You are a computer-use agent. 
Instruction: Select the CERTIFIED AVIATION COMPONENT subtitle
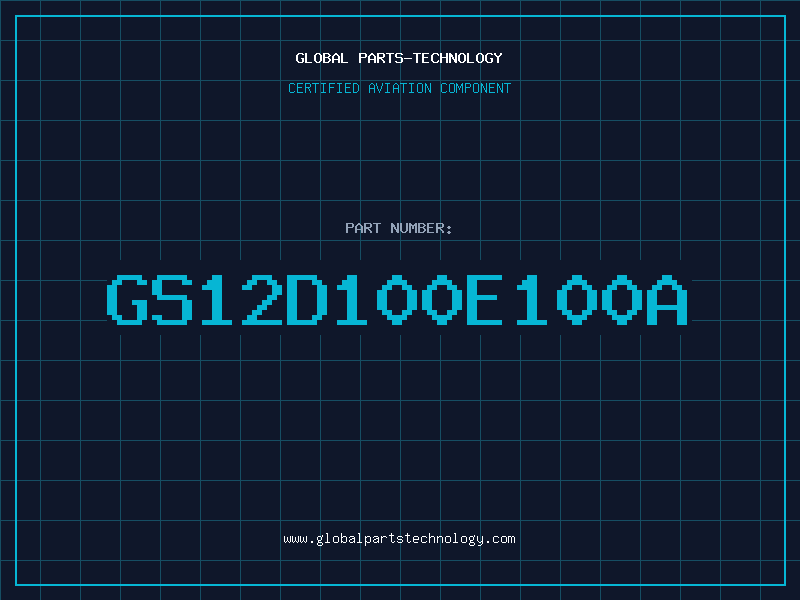pos(399,88)
